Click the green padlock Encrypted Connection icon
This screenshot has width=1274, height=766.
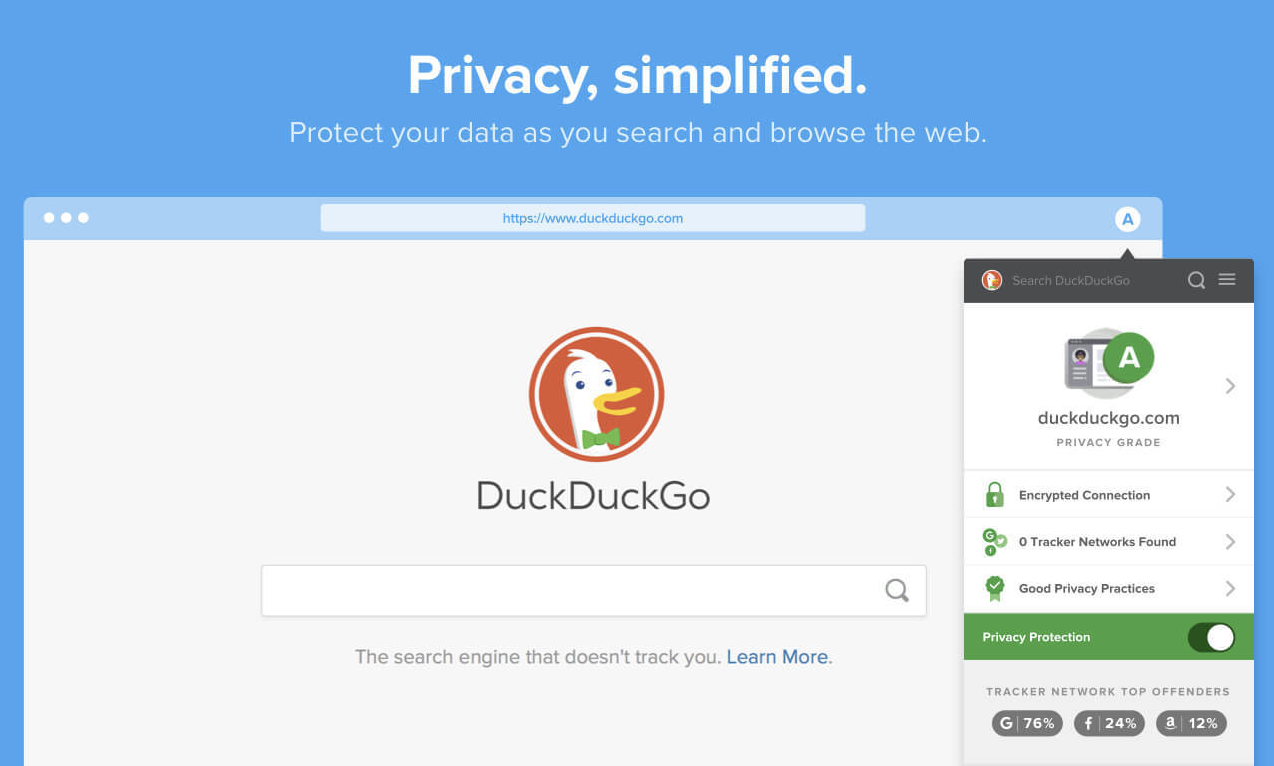(994, 494)
